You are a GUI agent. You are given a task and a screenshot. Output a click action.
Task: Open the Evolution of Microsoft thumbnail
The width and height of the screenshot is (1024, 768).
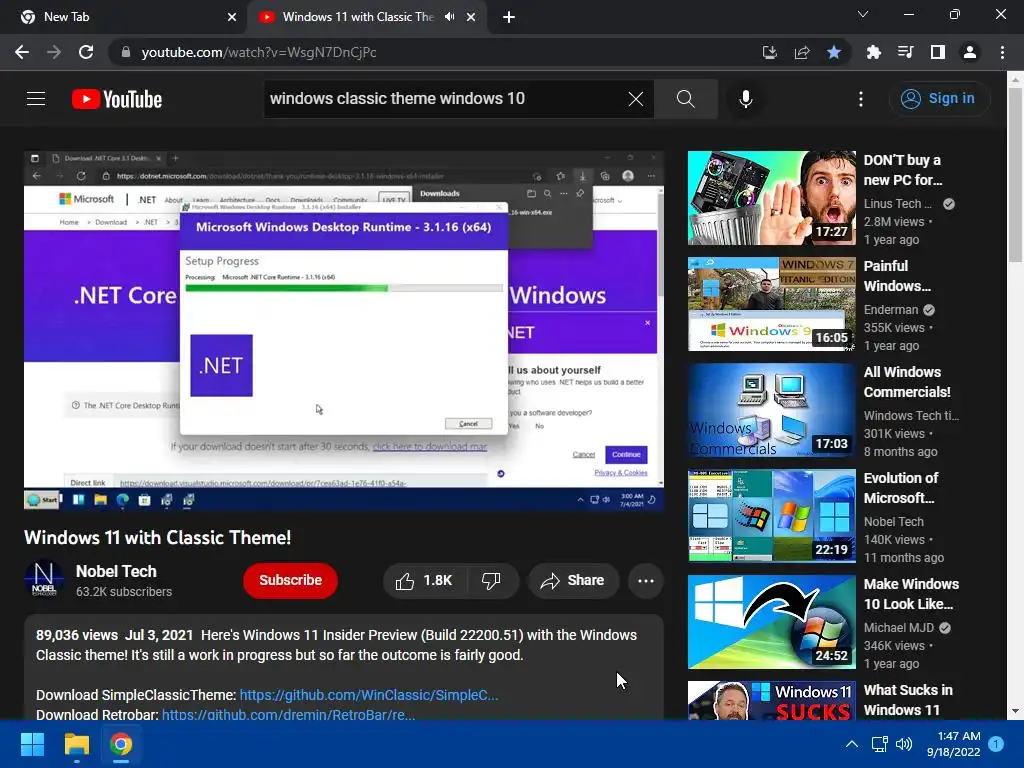pyautogui.click(x=771, y=516)
